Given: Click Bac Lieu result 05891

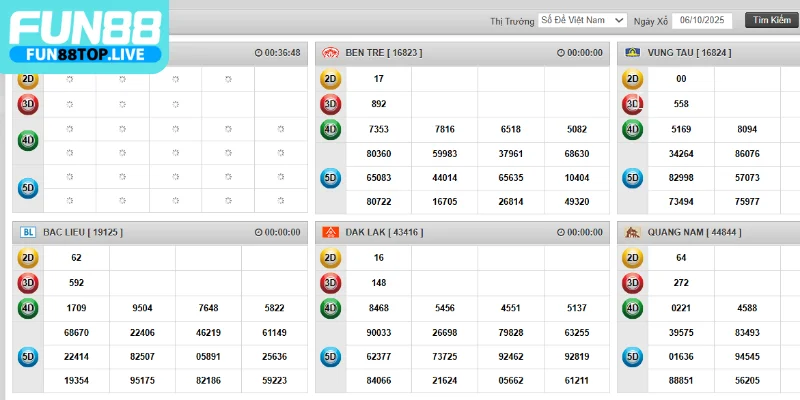Looking at the screenshot, I should (x=208, y=357).
